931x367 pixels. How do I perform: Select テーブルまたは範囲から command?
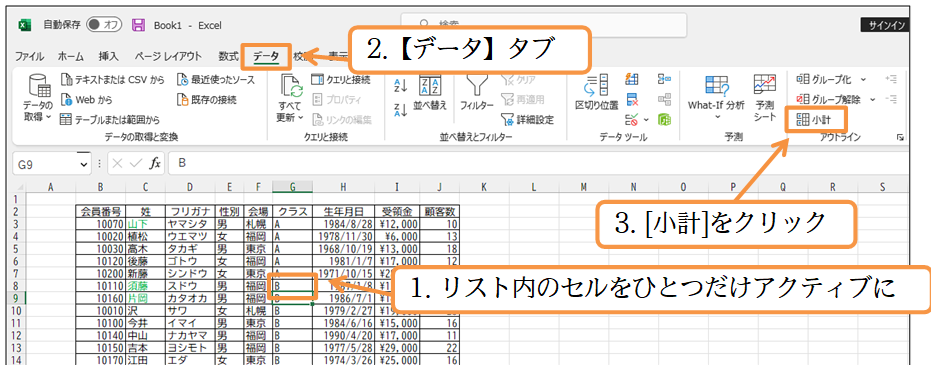tap(110, 120)
